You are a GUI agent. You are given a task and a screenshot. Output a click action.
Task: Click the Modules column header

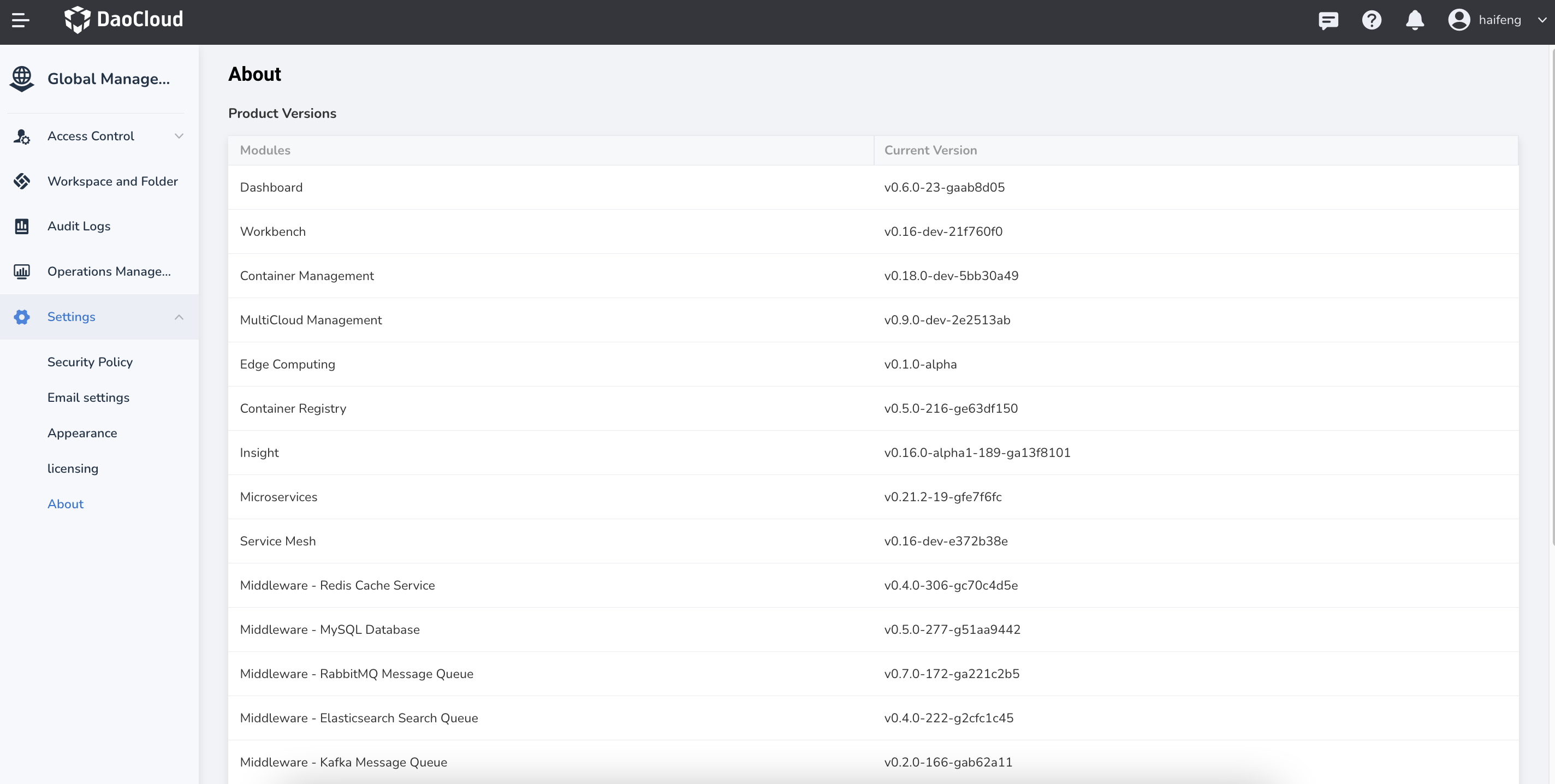point(265,150)
